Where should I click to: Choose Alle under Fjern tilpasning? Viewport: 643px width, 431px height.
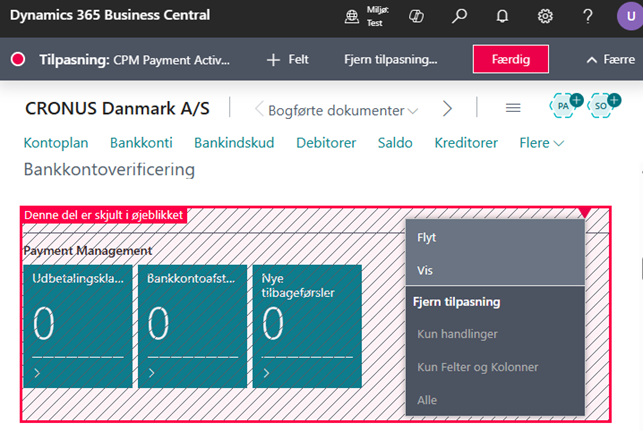tap(495, 400)
